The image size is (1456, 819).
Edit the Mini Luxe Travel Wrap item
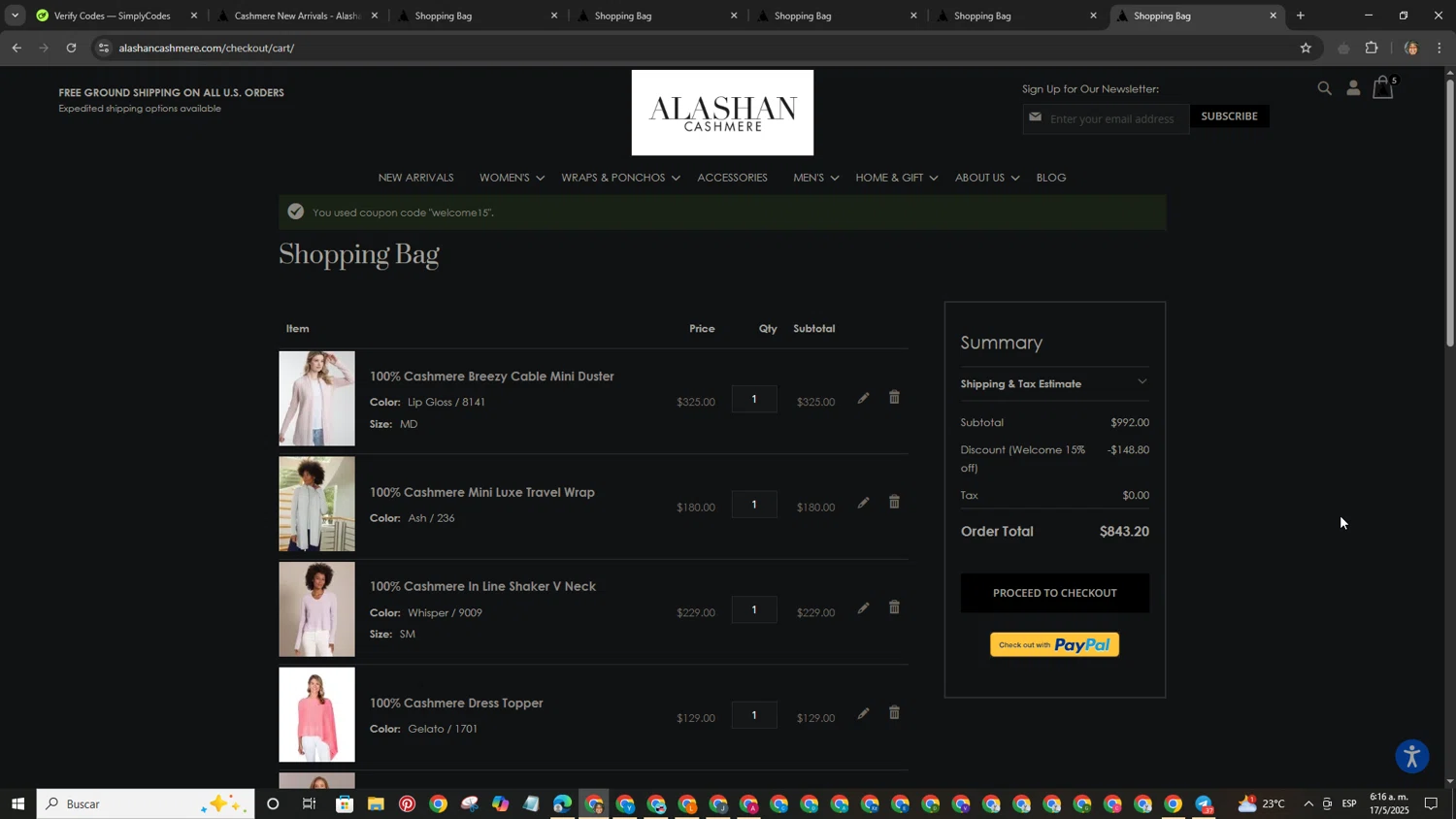863,504
